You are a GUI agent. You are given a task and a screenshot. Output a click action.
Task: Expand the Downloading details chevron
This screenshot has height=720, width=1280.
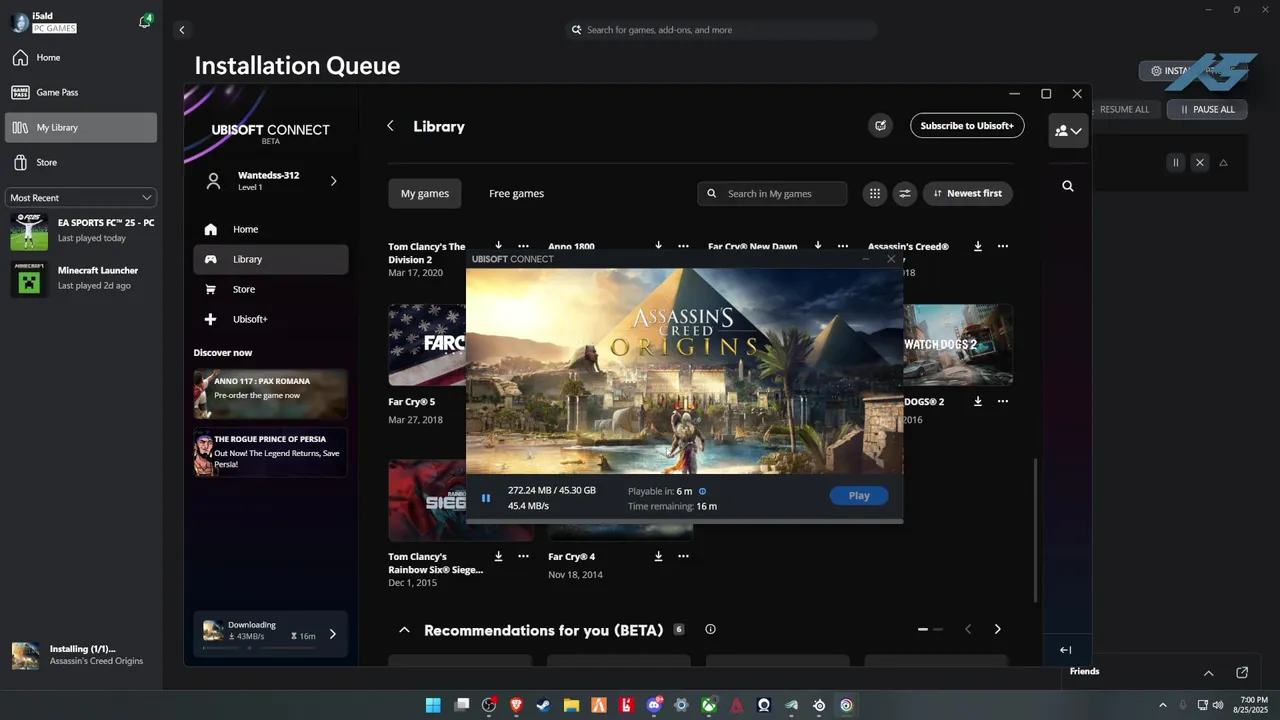[x=333, y=634]
